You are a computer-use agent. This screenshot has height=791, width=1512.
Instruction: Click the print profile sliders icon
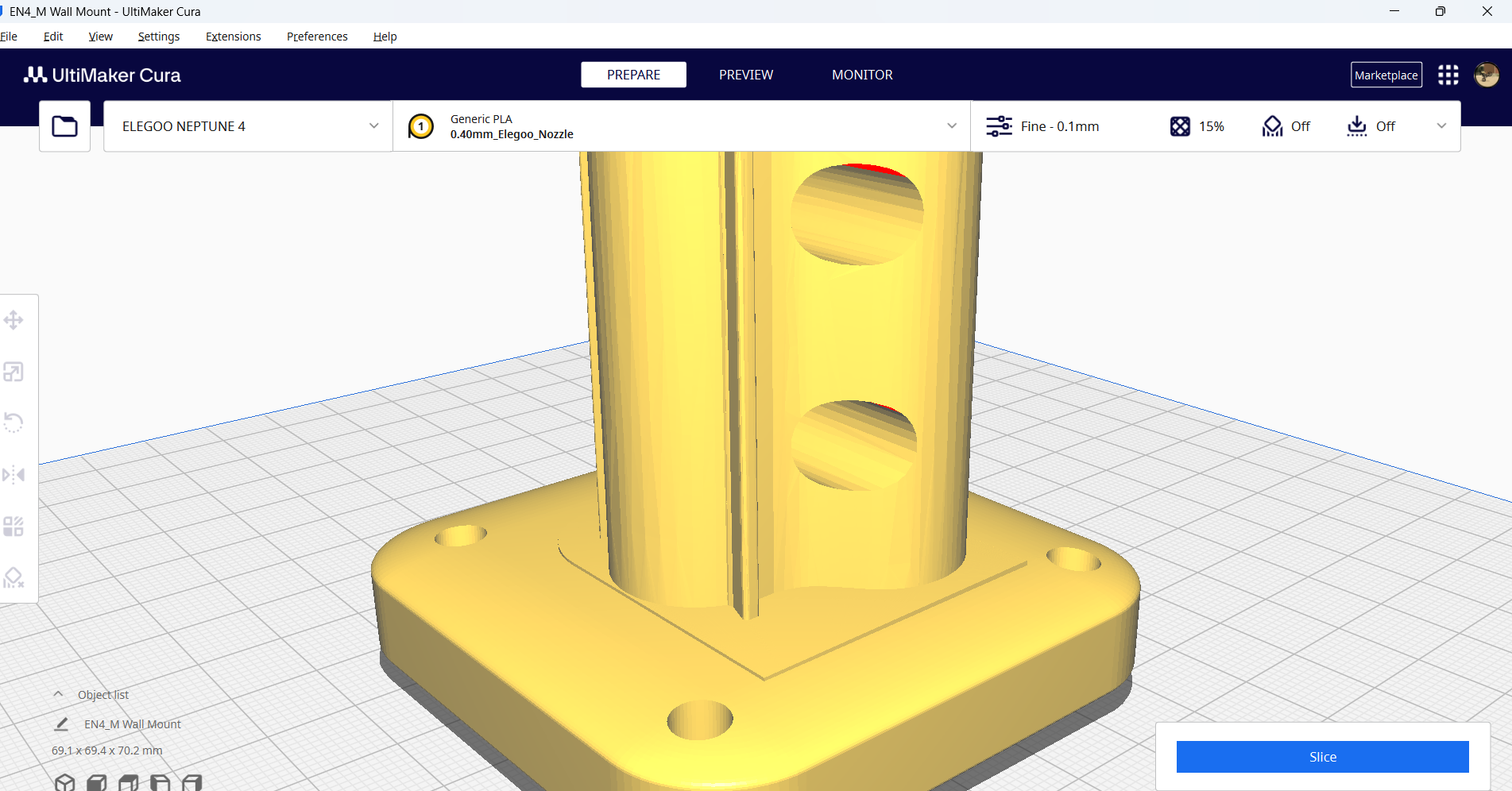[999, 126]
